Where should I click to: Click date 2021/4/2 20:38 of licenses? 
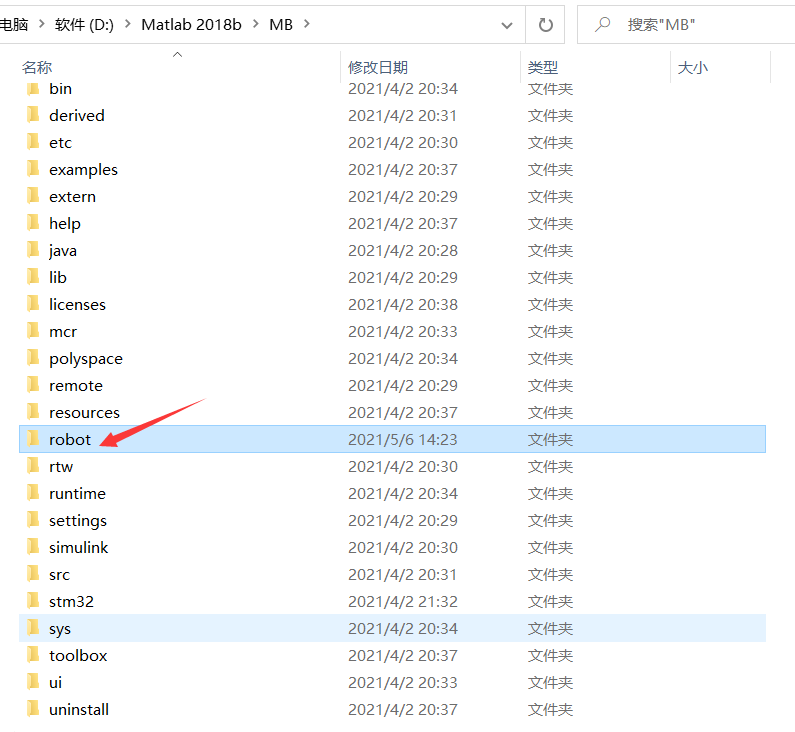[x=403, y=304]
